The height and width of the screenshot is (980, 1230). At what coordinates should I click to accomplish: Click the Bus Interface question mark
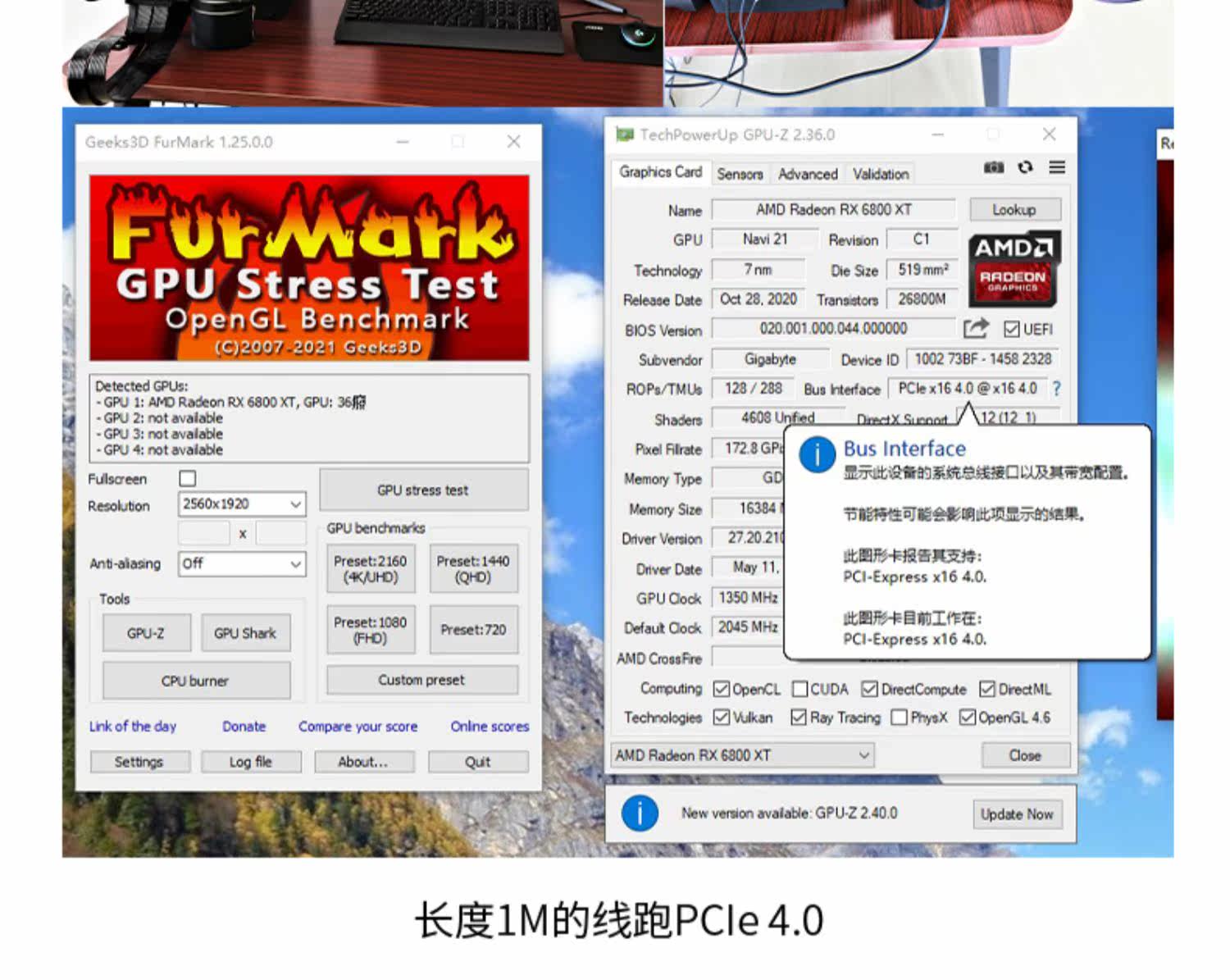(1056, 389)
